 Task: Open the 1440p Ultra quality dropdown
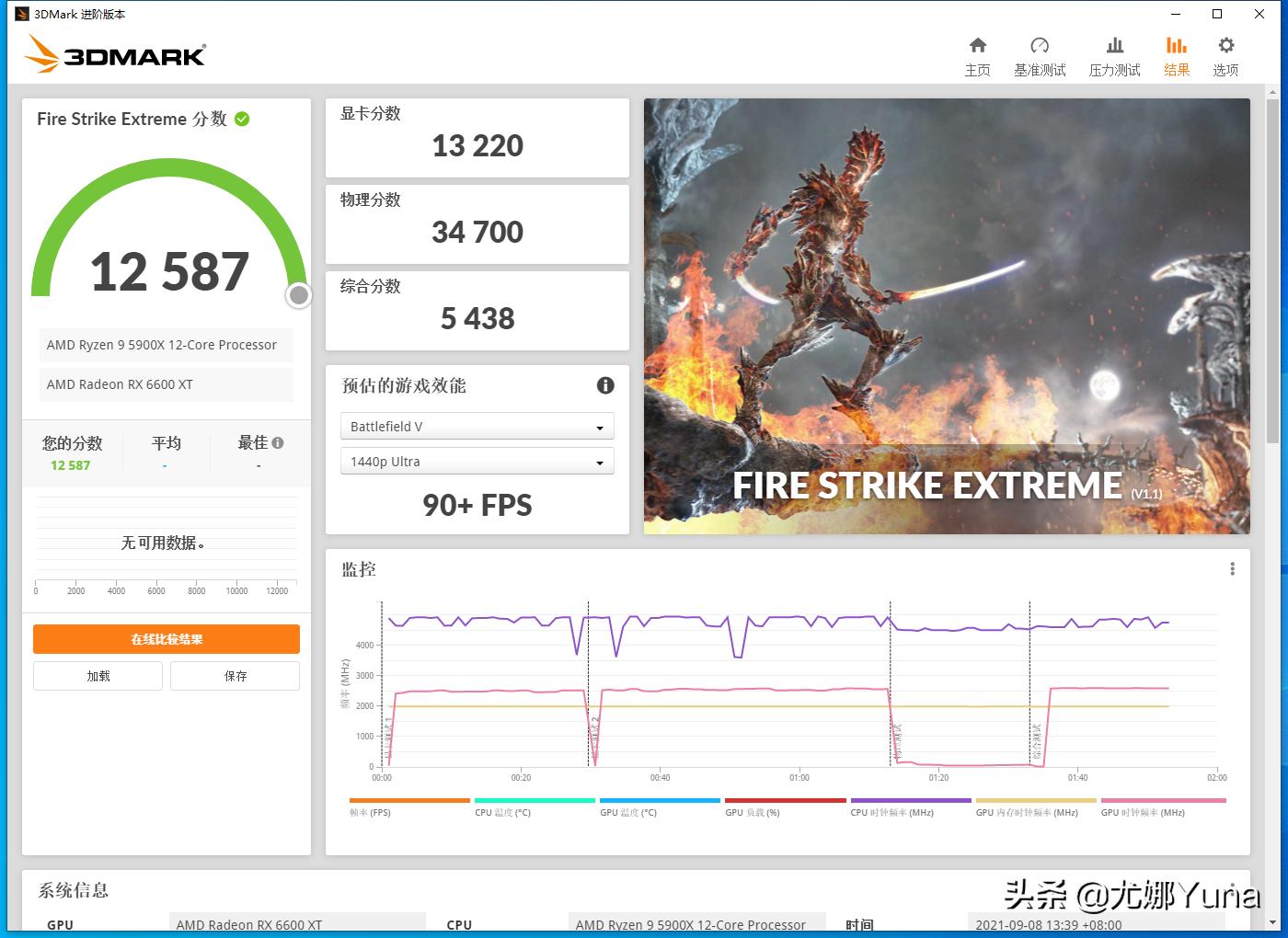pyautogui.click(x=477, y=461)
